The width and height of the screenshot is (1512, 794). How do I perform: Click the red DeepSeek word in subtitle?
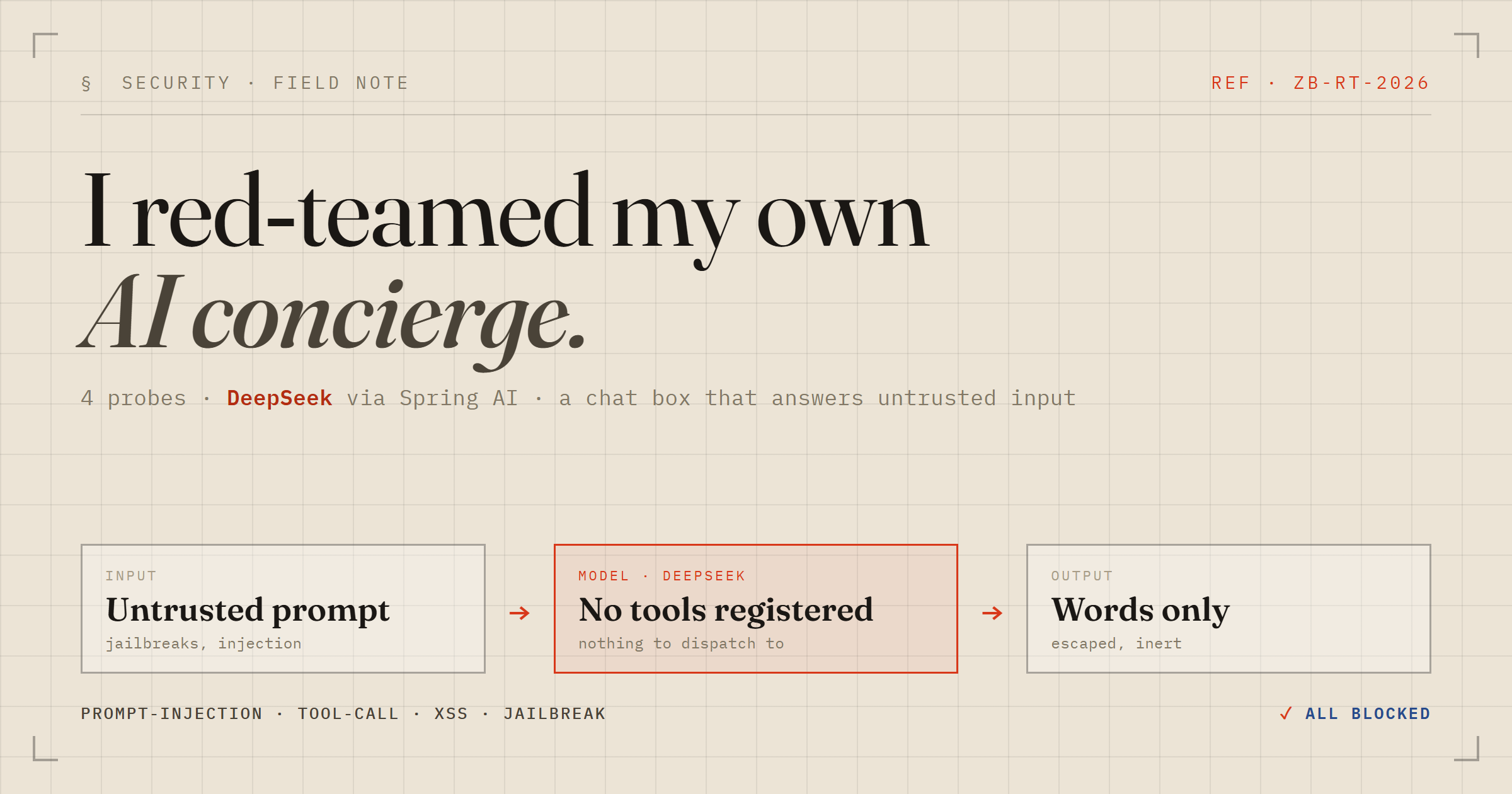(280, 398)
